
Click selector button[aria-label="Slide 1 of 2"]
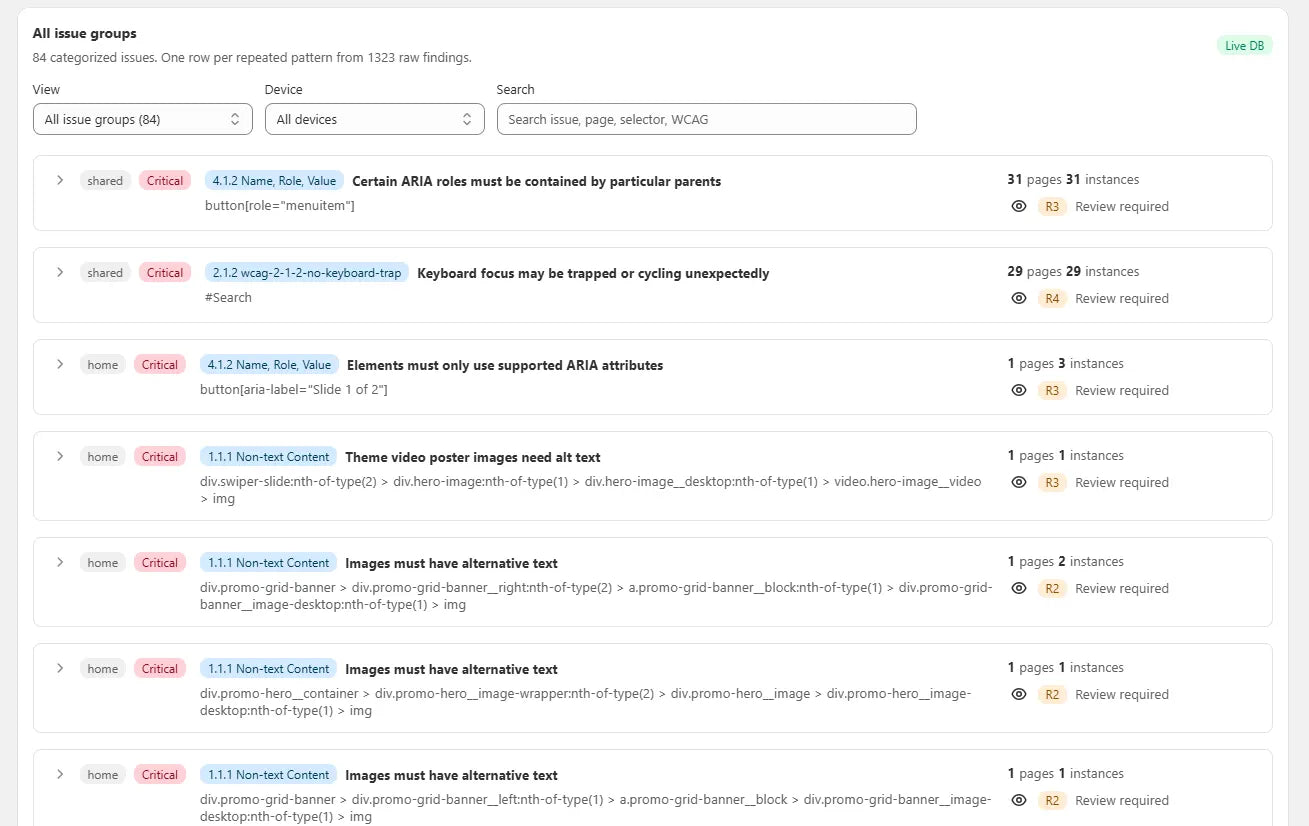click(294, 389)
